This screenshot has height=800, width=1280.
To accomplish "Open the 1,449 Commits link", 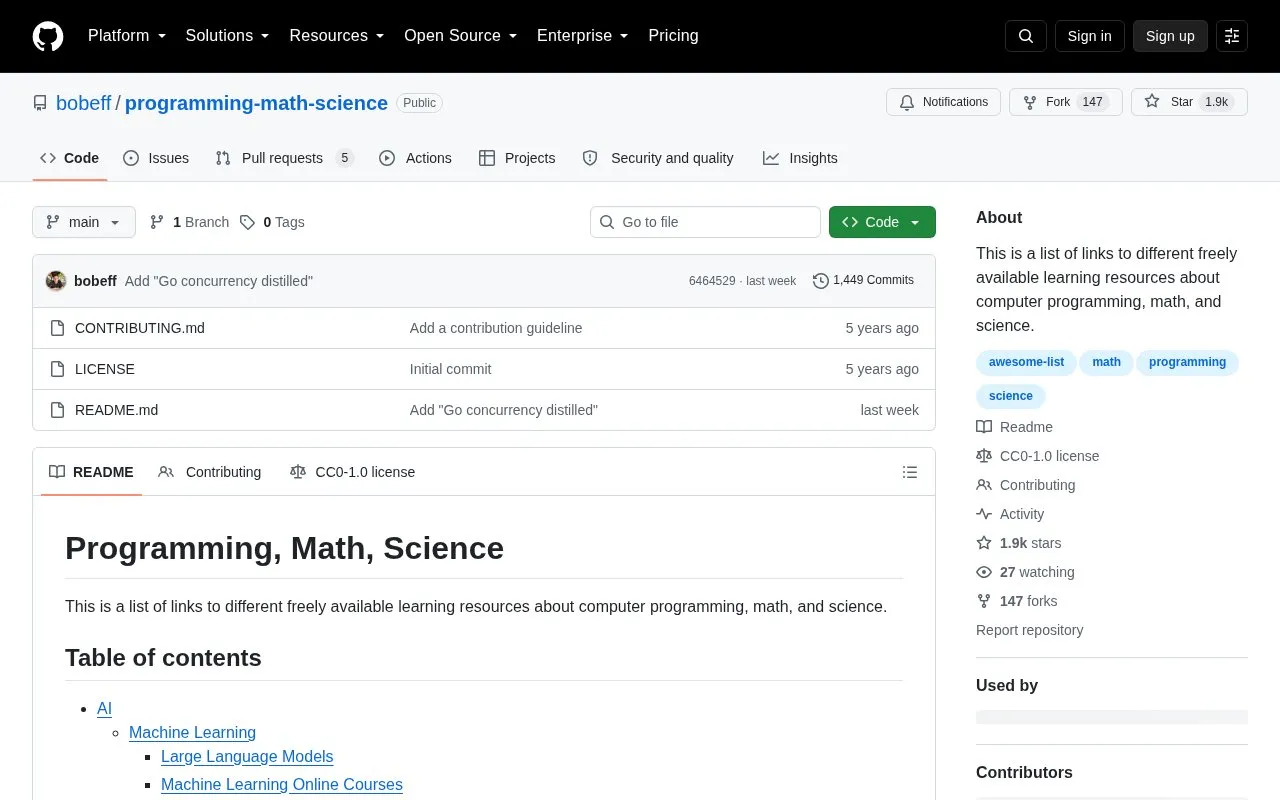I will (x=863, y=281).
